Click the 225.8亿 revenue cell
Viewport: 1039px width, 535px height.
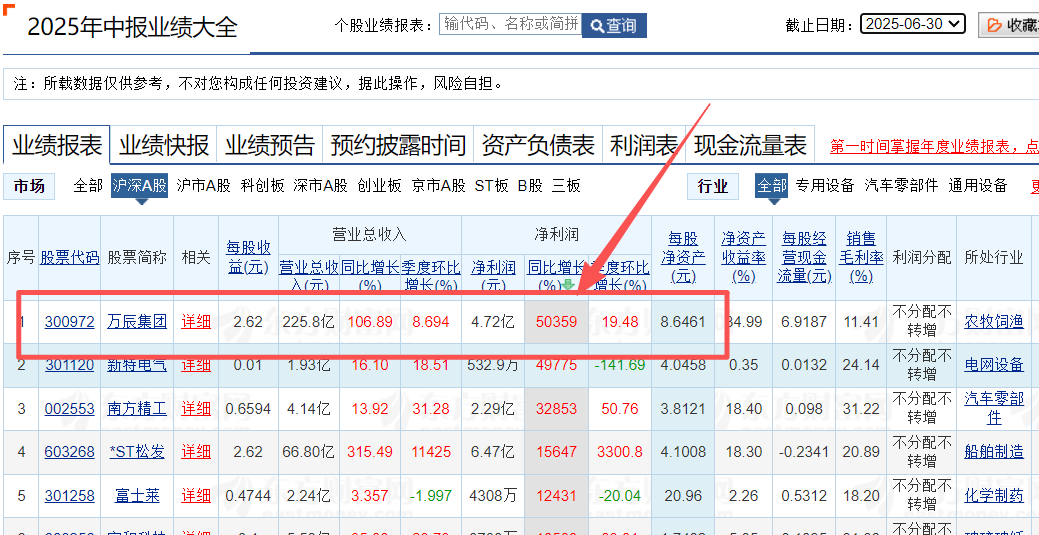(x=309, y=322)
